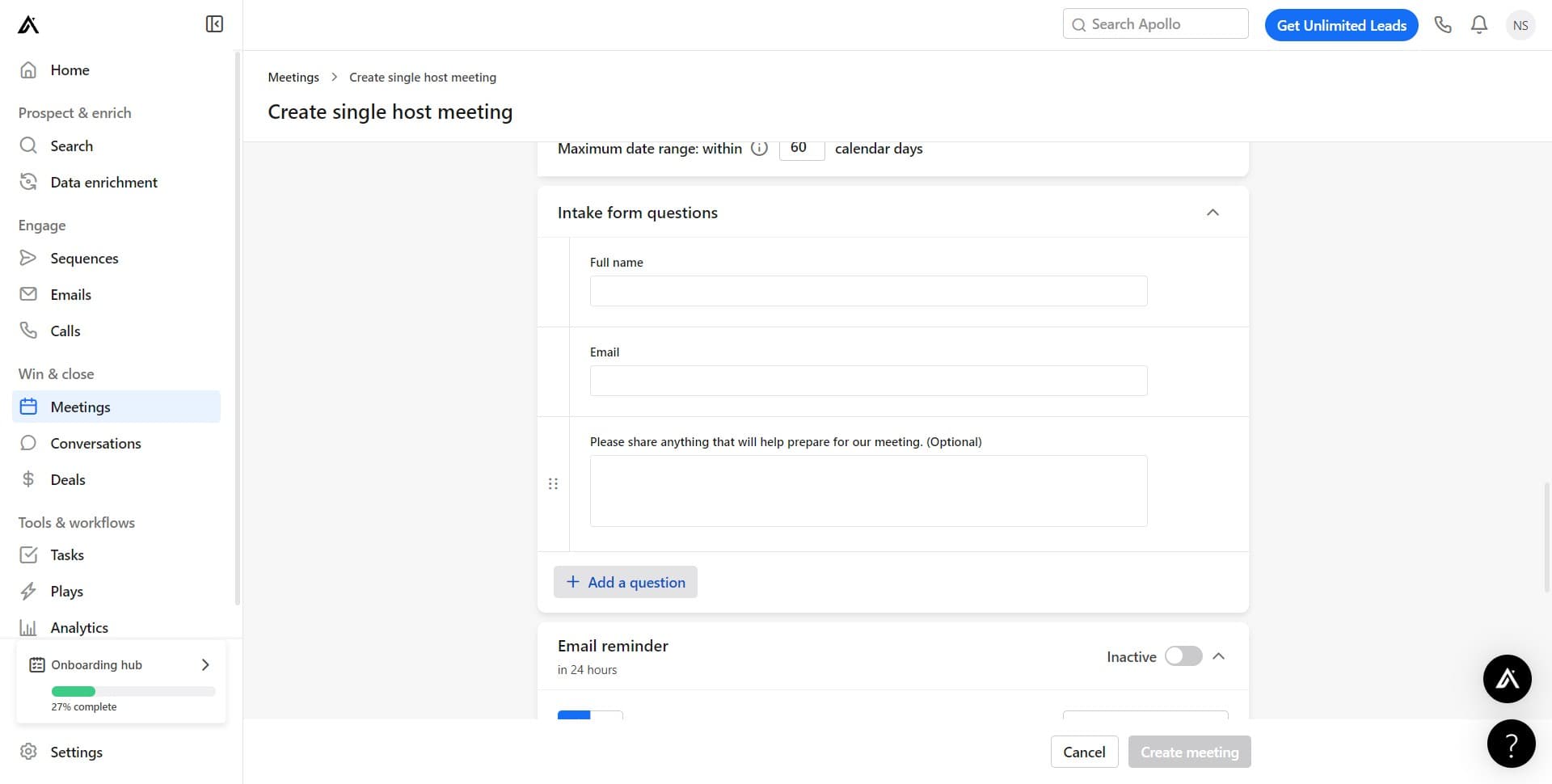This screenshot has width=1552, height=784.
Task: Collapse the left navigation sidebar
Action: coord(213,23)
